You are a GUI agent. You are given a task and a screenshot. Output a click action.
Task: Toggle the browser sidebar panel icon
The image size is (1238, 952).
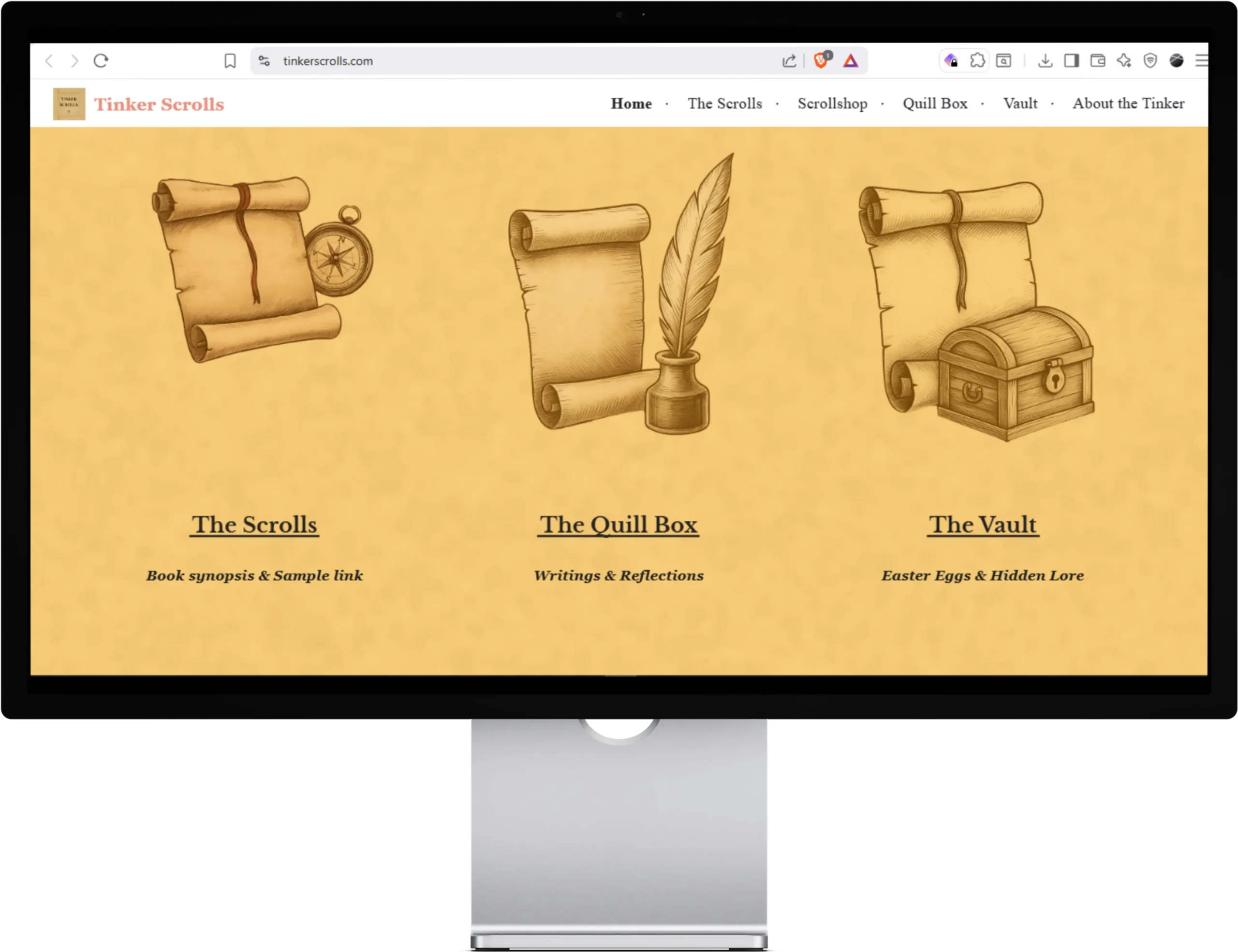pos(1071,60)
